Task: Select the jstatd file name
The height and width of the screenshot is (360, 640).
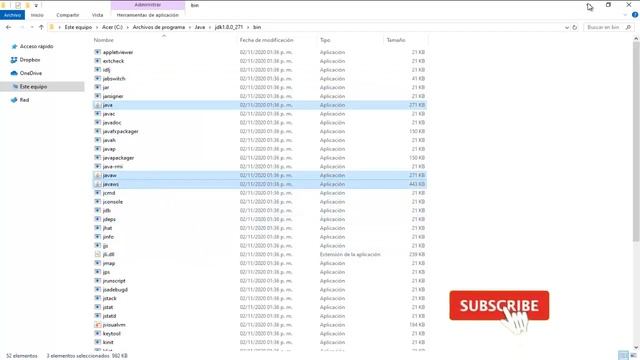Action: pyautogui.click(x=109, y=316)
